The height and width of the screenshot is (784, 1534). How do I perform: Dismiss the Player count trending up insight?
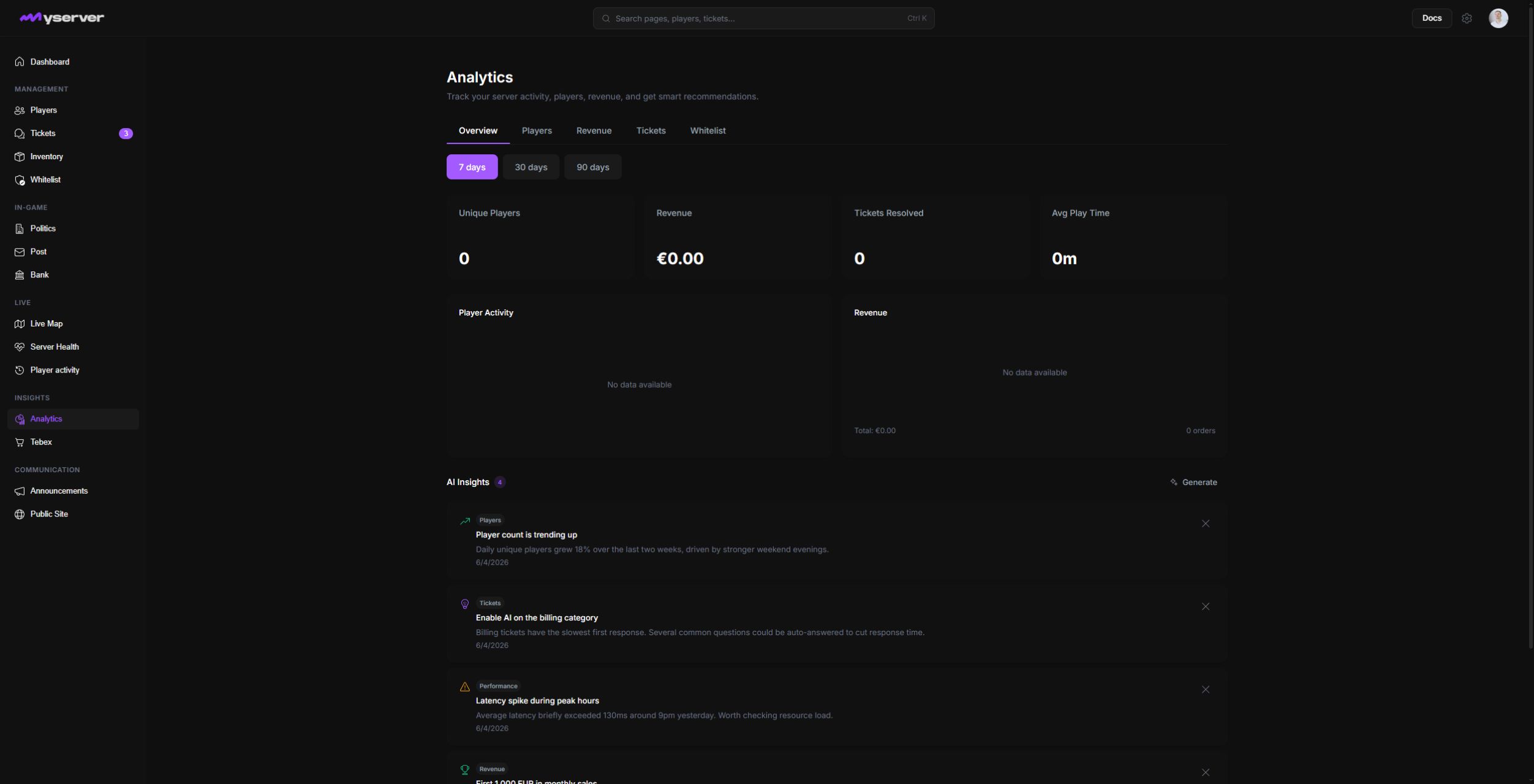[x=1205, y=524]
